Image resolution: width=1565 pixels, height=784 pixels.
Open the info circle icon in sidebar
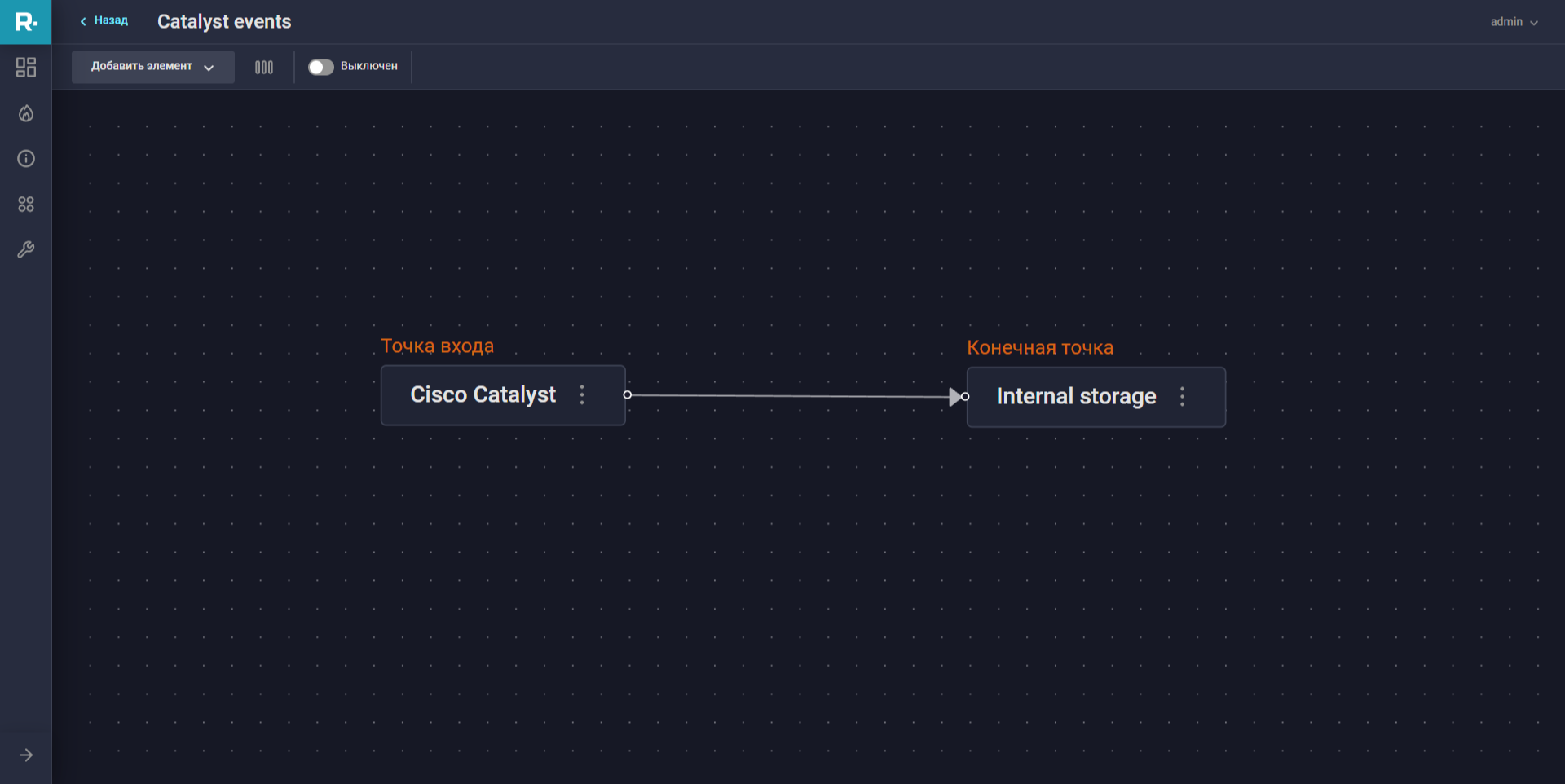pos(26,159)
